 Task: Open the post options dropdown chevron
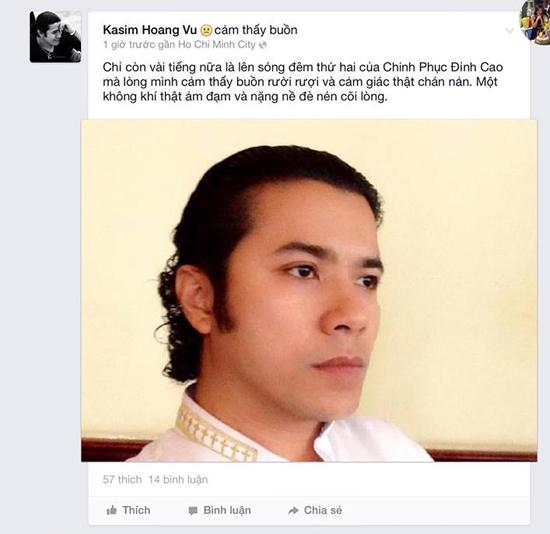pyautogui.click(x=509, y=31)
